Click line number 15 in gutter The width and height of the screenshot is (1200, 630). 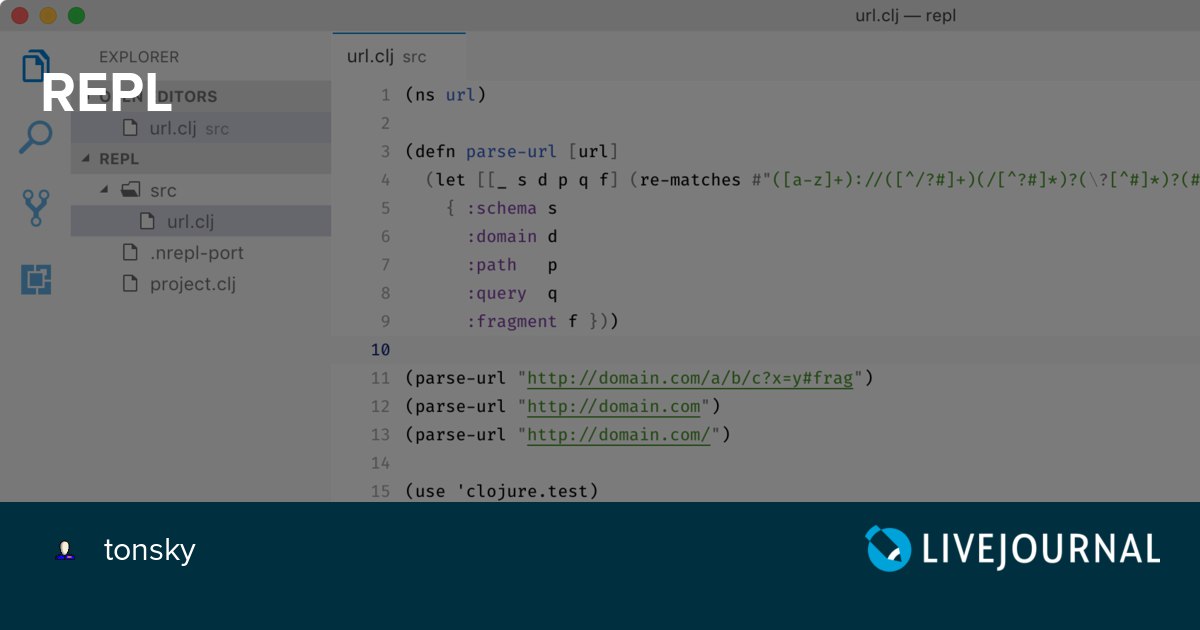[x=380, y=491]
